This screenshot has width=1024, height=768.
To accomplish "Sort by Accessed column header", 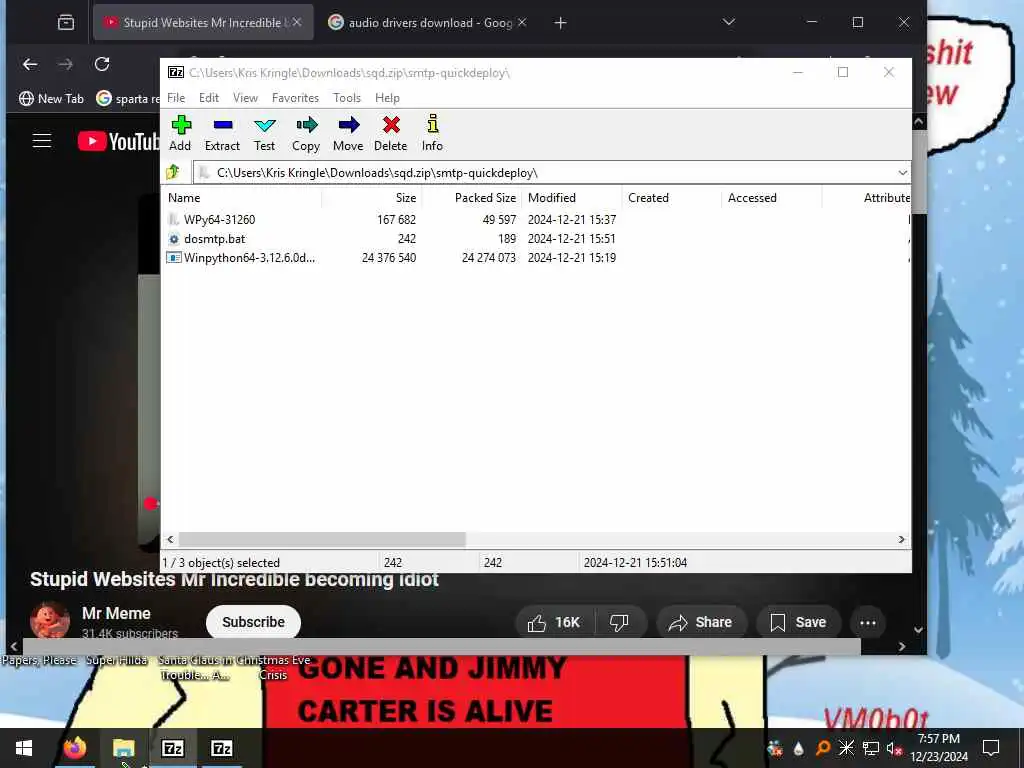I will (x=771, y=198).
